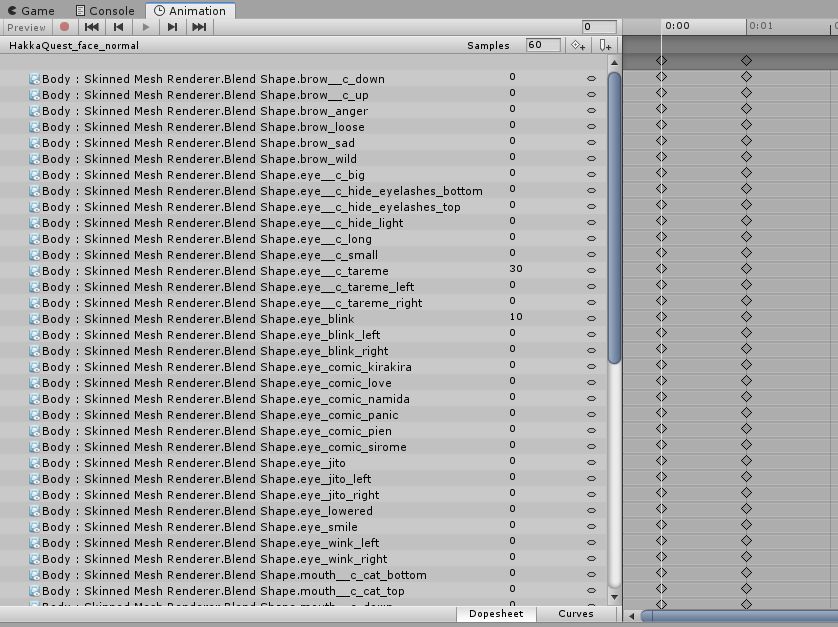The image size is (838, 627).
Task: Toggle Preview mode on
Action: coord(26,27)
